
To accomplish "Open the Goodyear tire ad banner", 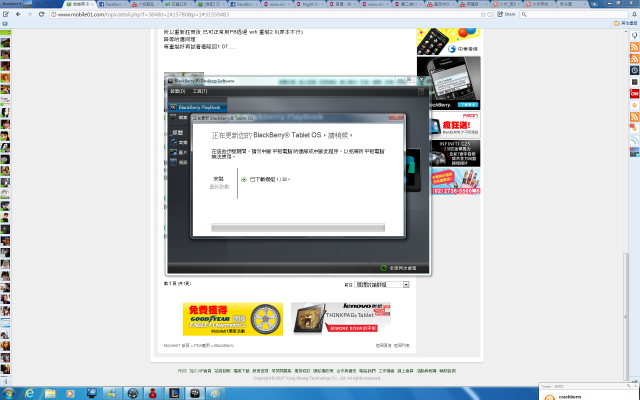I will 233,319.
